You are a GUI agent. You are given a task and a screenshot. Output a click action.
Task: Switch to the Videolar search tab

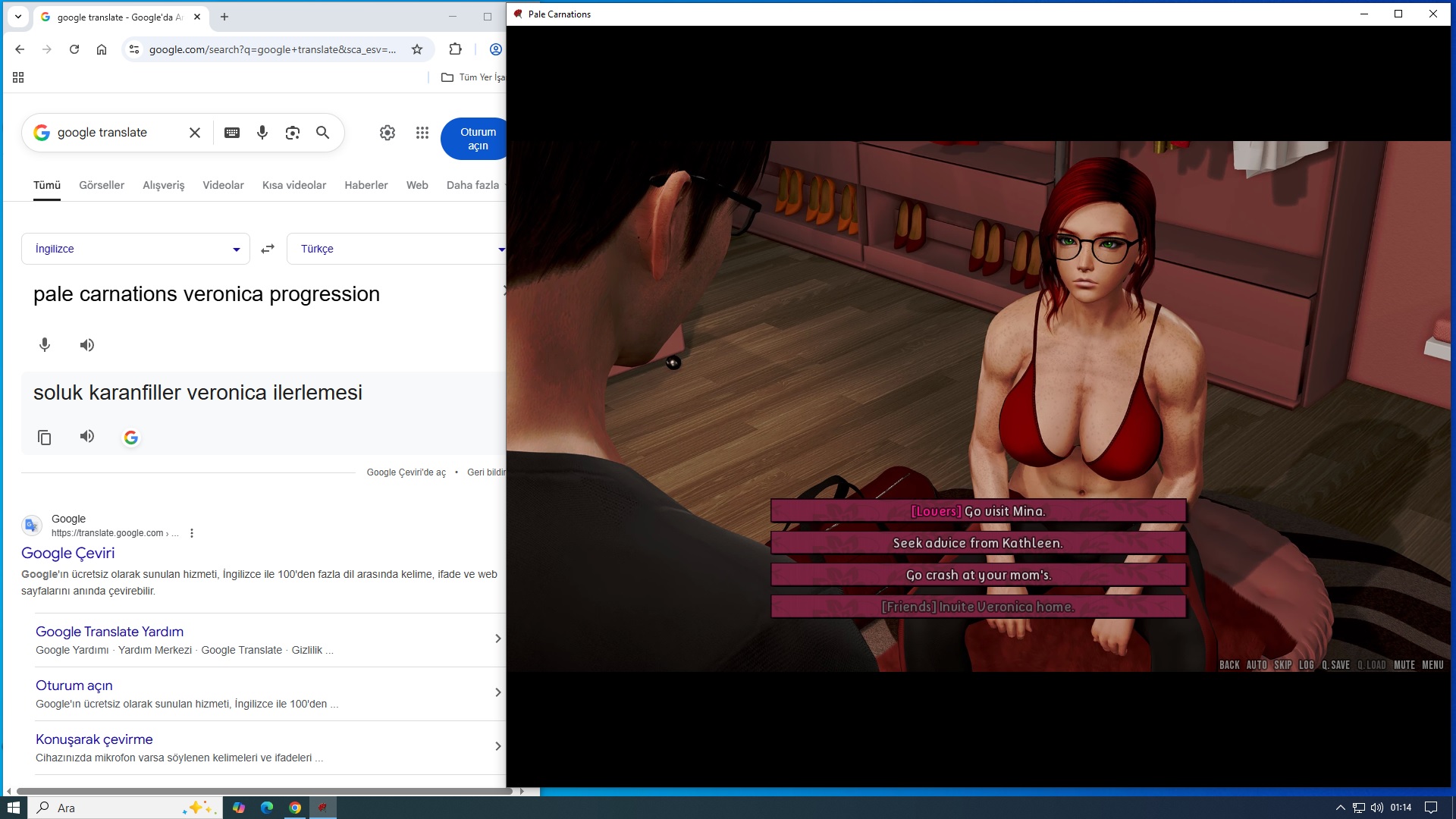(x=223, y=185)
